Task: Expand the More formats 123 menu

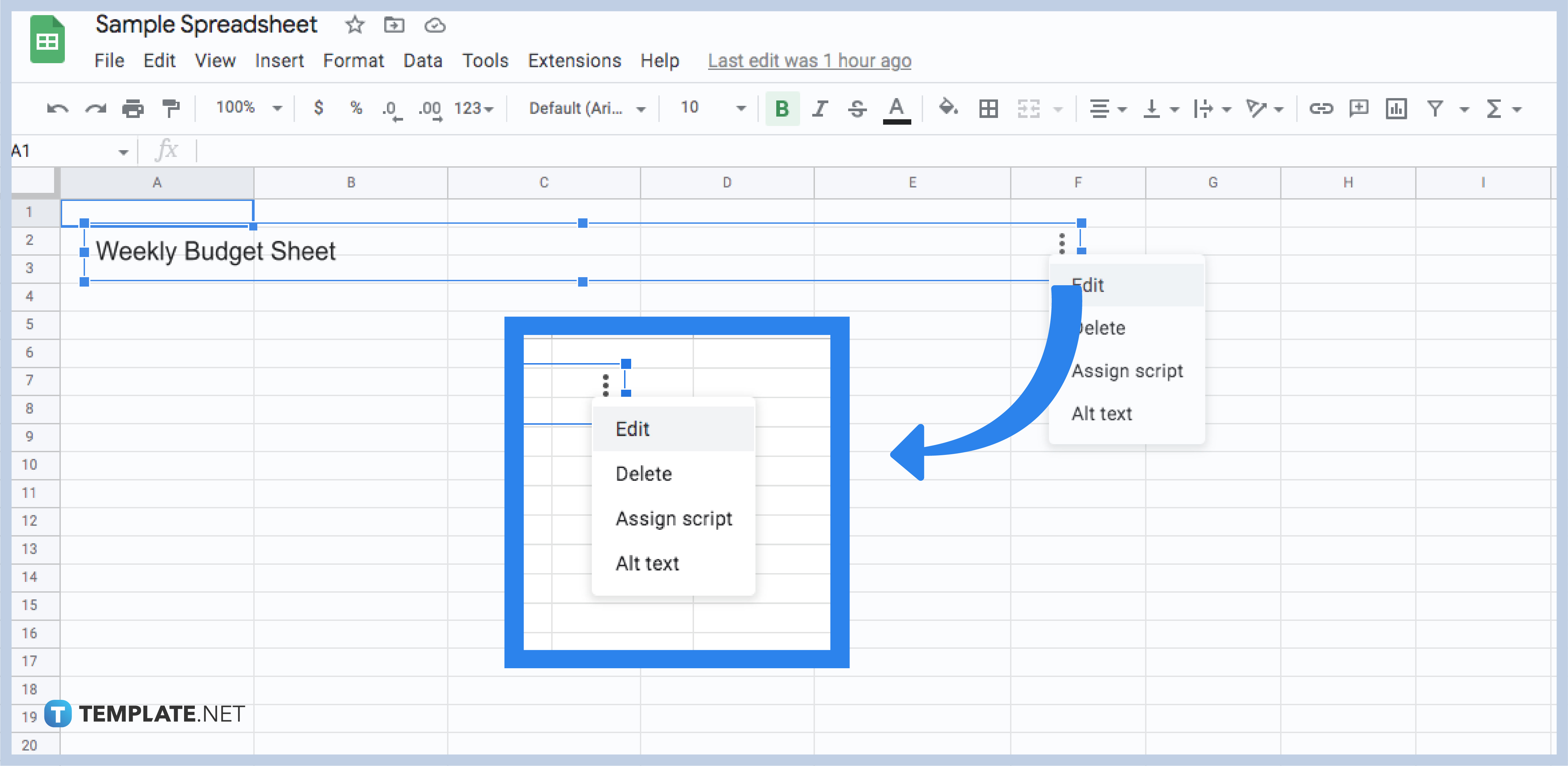Action: tap(474, 109)
